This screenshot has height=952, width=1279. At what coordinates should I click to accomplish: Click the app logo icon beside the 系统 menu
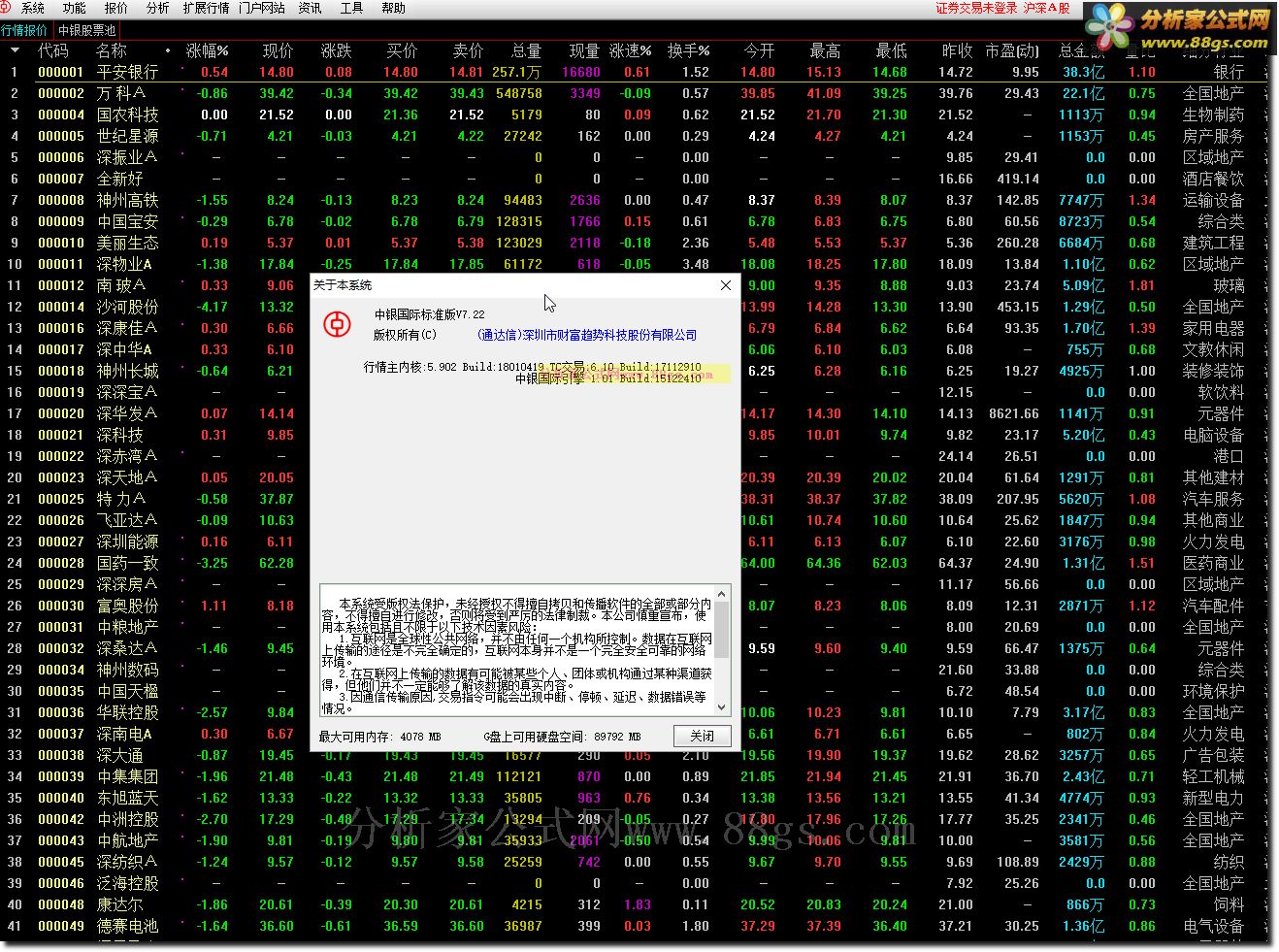click(x=8, y=8)
